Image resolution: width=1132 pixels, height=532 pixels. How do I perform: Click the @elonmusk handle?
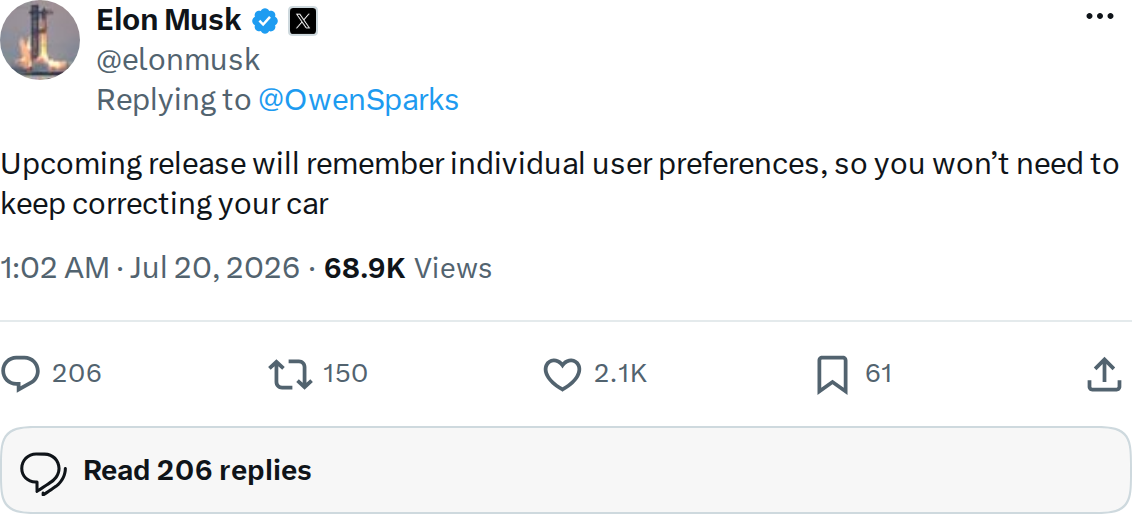tap(178, 60)
